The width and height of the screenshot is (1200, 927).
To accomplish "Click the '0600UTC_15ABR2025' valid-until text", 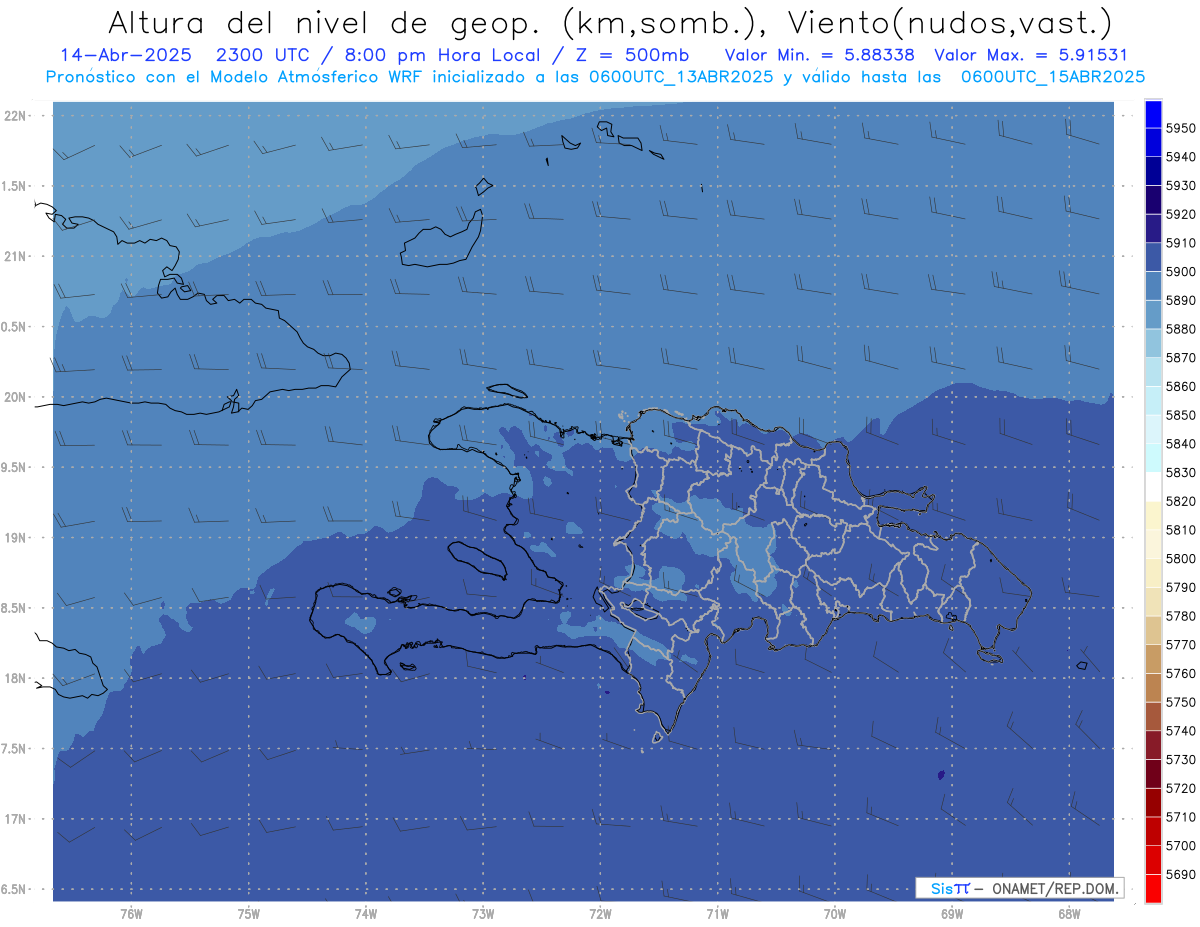I will [1052, 76].
